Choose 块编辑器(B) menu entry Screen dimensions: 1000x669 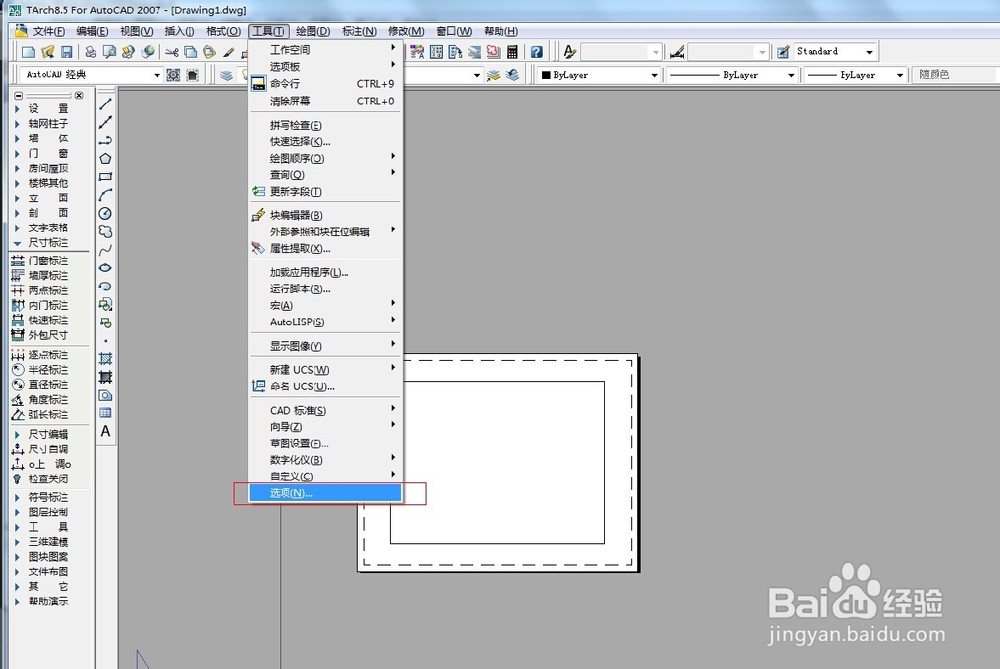[325, 216]
